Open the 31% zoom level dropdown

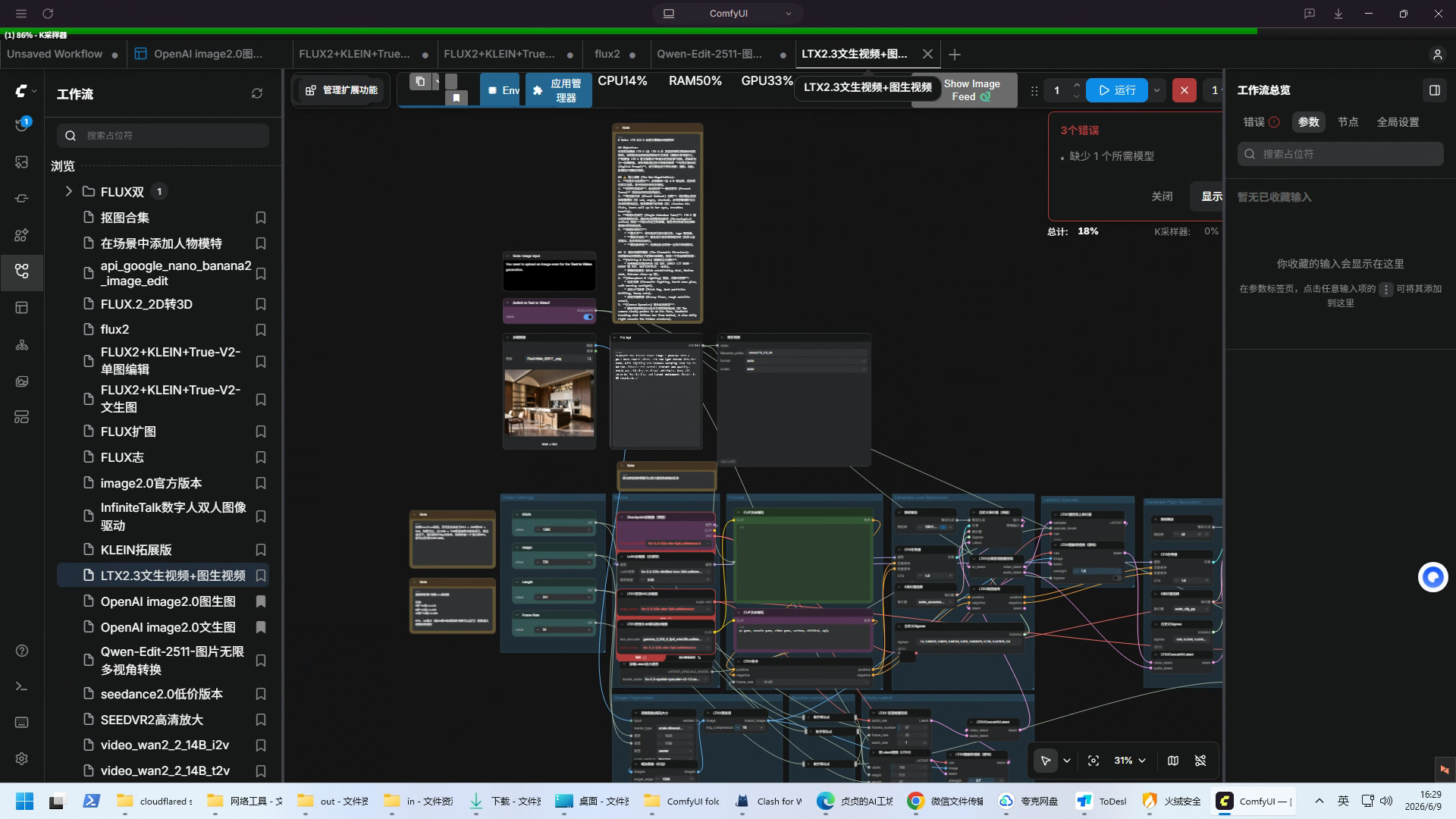click(x=1130, y=761)
